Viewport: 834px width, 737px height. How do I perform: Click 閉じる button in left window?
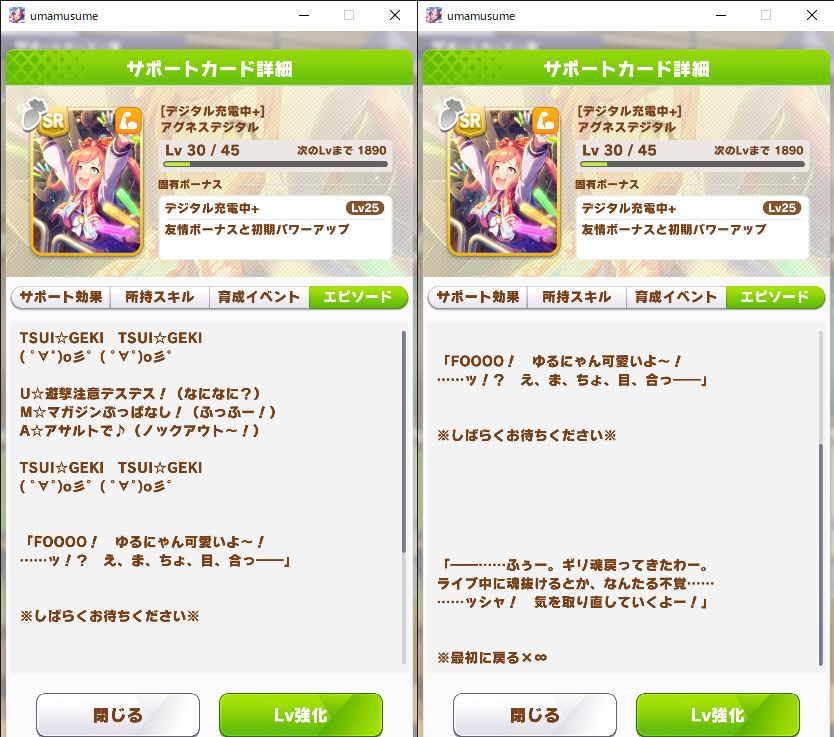coord(118,715)
